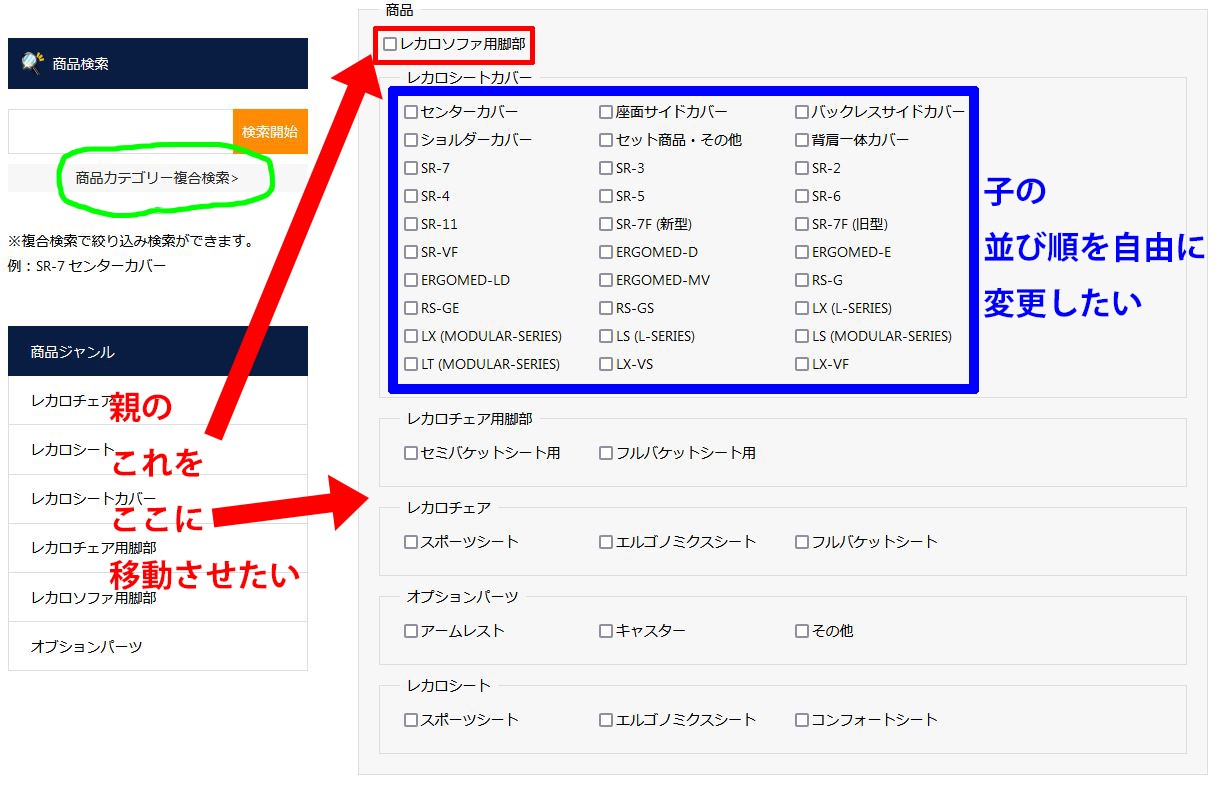1215x786 pixels.
Task: Toggle the LS (MODULAR-SERIES) checkbox
Action: (x=802, y=336)
